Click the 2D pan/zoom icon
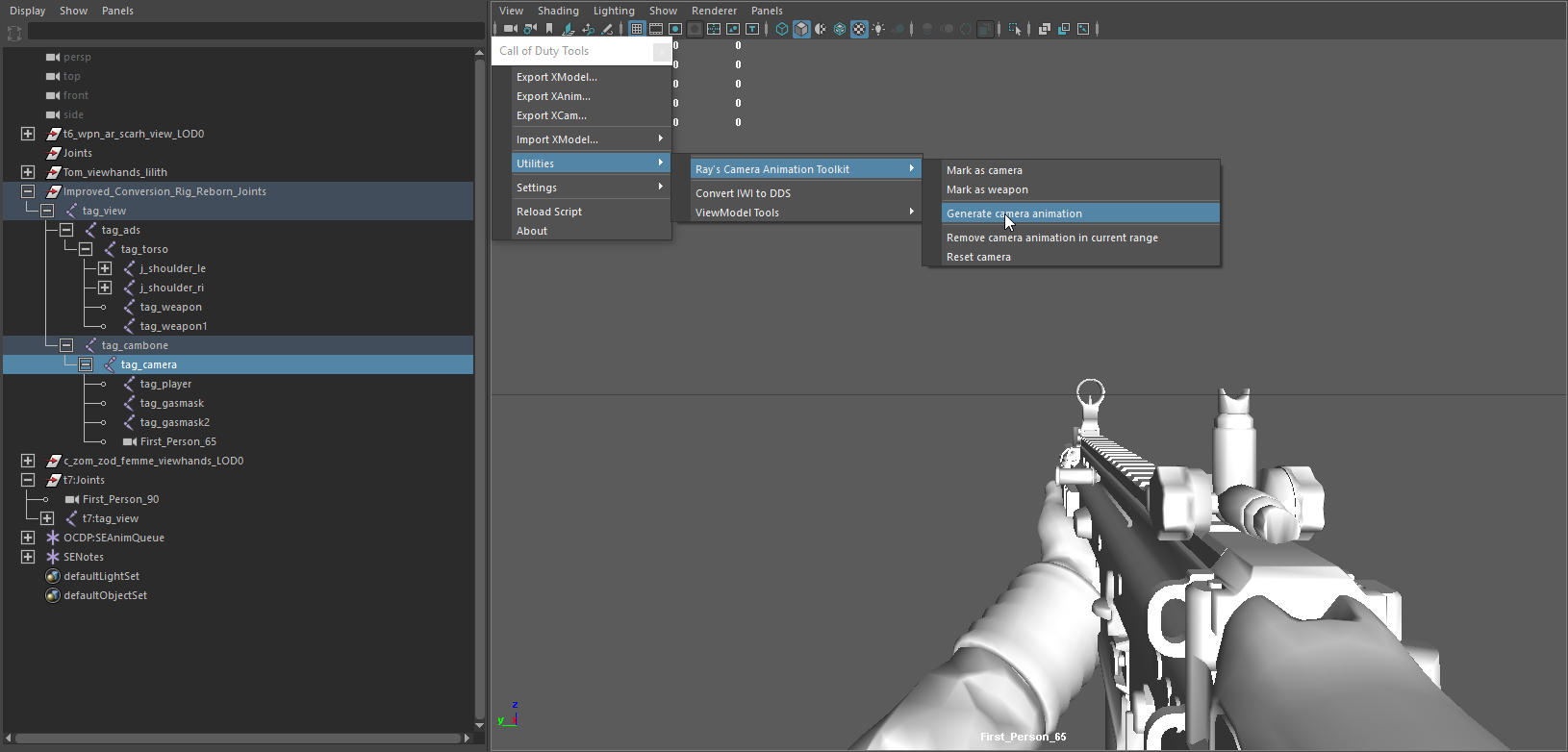Viewport: 1568px width, 752px height. click(x=588, y=29)
